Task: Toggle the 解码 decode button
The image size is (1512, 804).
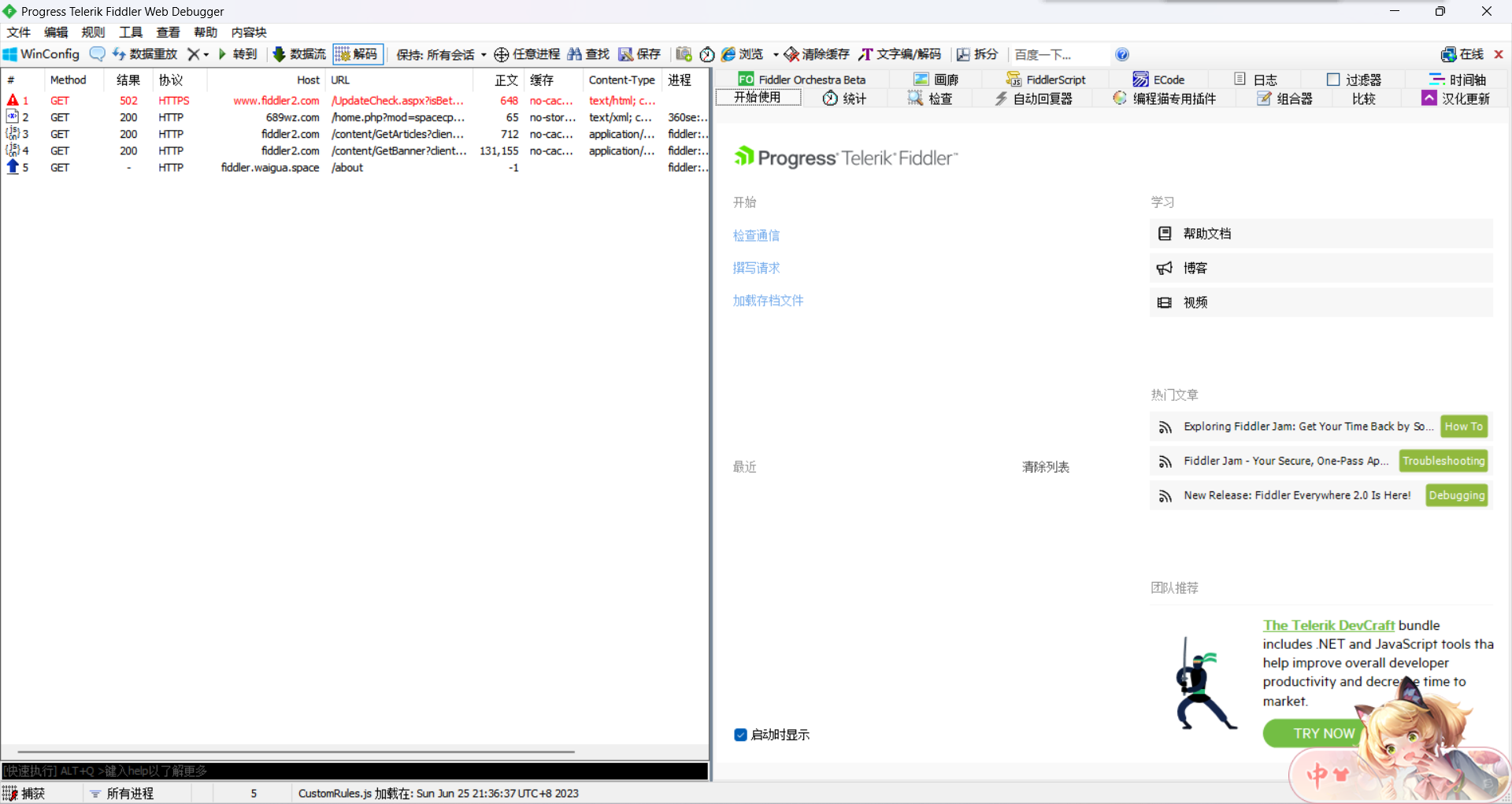Action: click(358, 54)
